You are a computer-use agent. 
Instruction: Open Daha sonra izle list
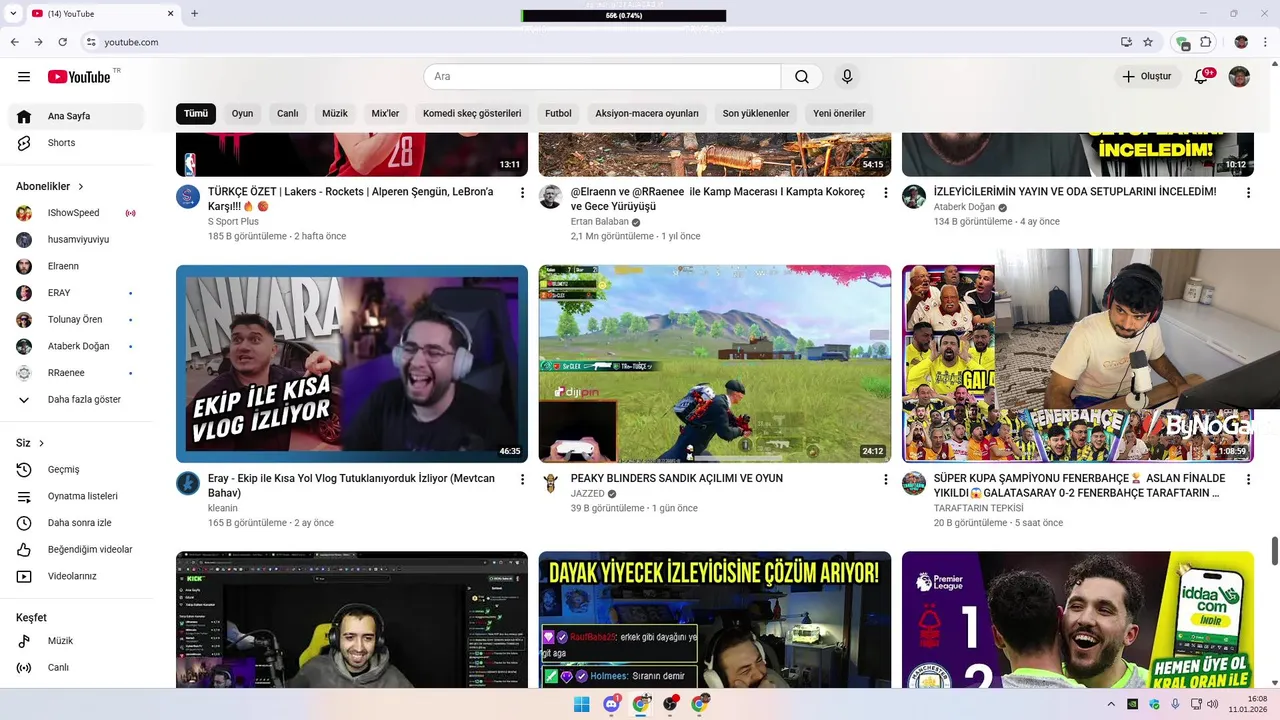(76, 523)
